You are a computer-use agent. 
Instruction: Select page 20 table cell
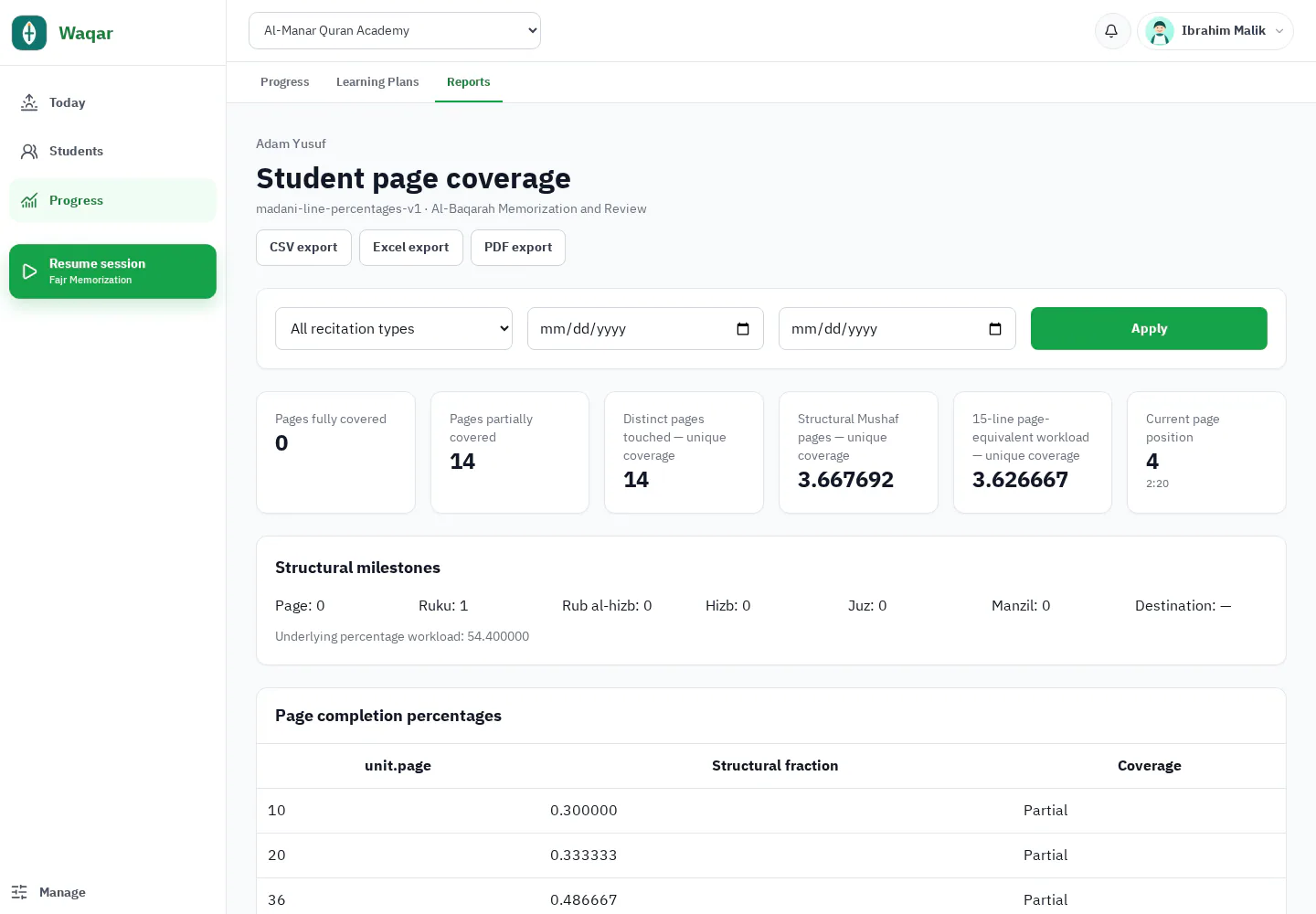(x=398, y=856)
